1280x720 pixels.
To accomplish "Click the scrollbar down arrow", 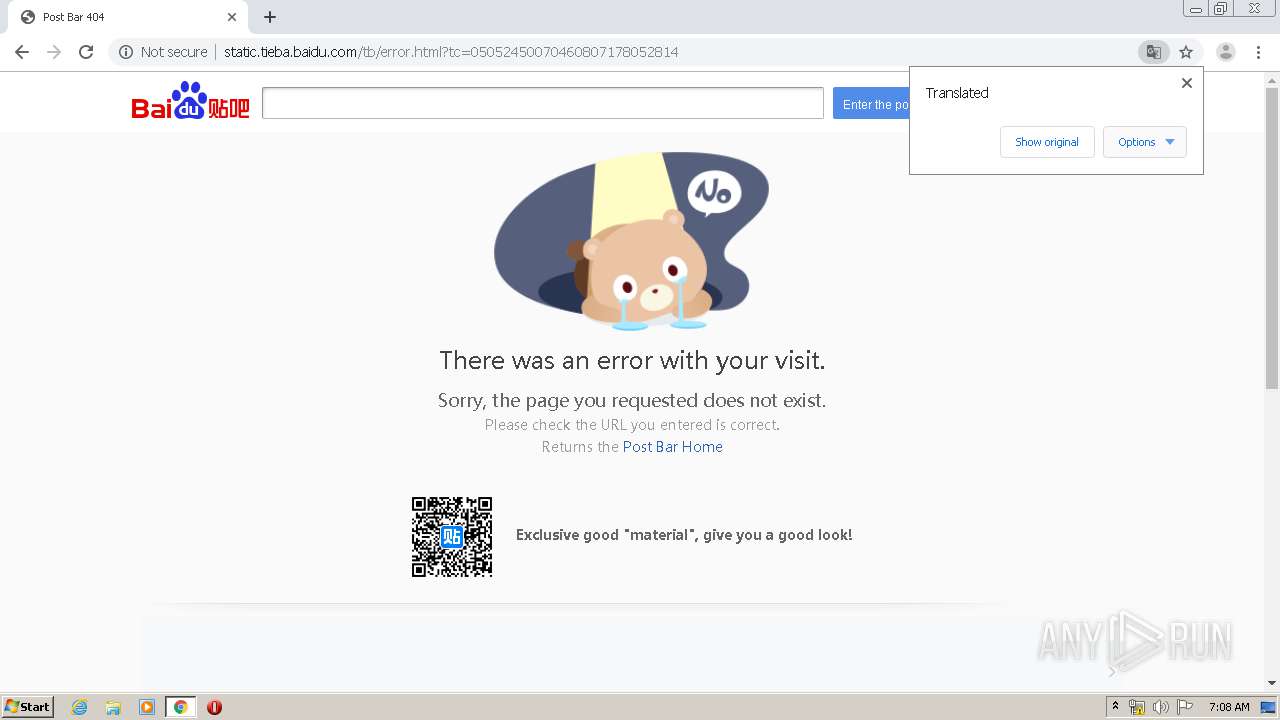I will click(x=1272, y=683).
